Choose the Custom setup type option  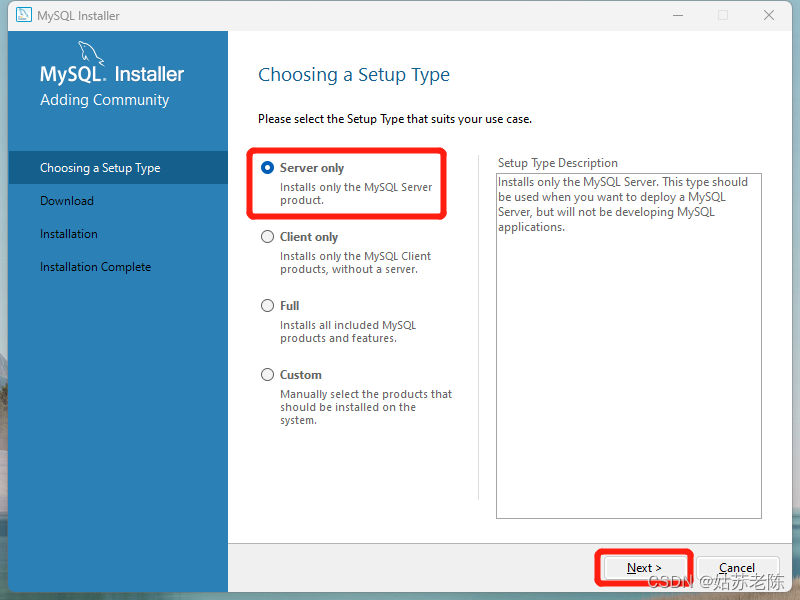point(267,374)
